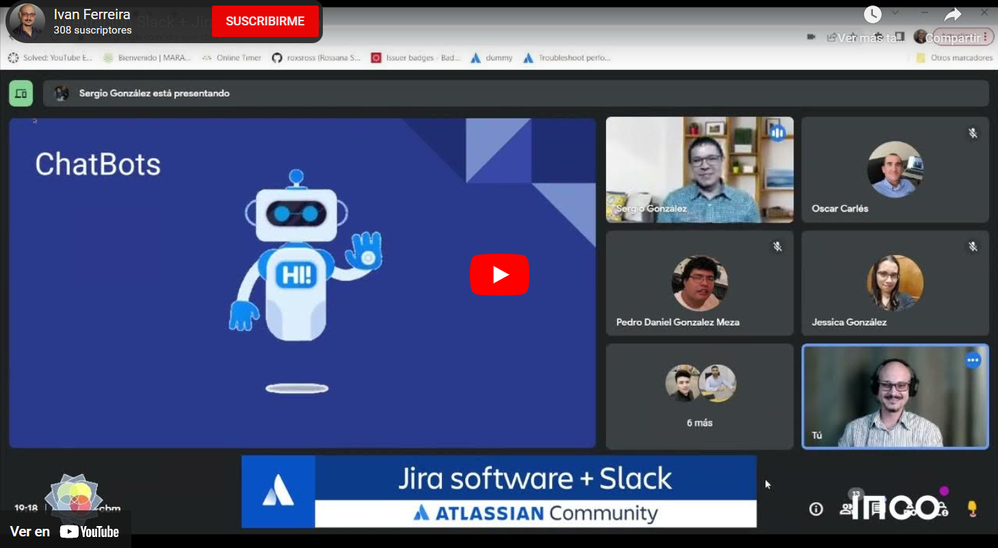Click the ATLASSIAN Community logo text
Viewport: 998px width, 548px height.
click(x=536, y=513)
